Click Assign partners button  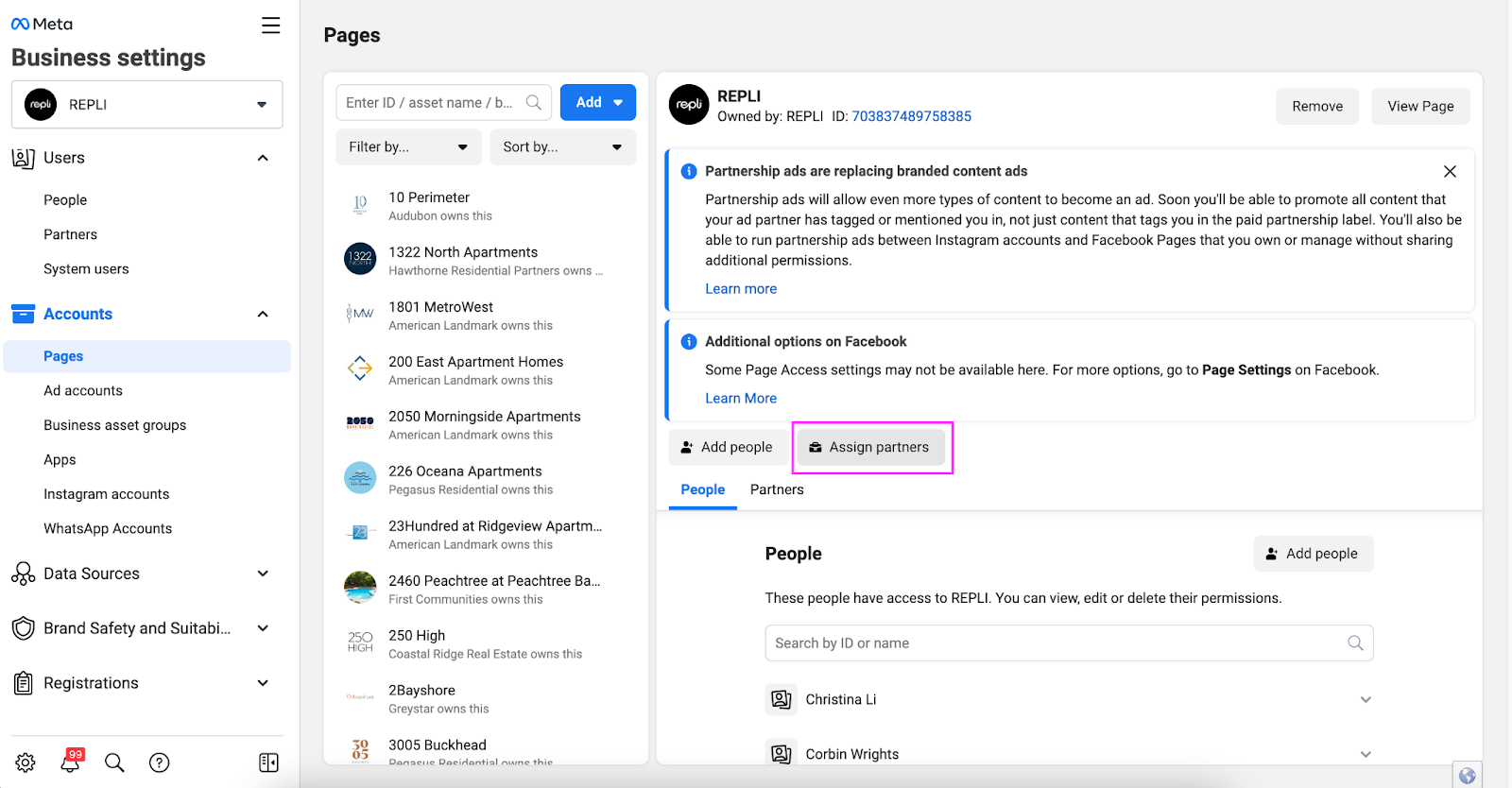[870, 447]
